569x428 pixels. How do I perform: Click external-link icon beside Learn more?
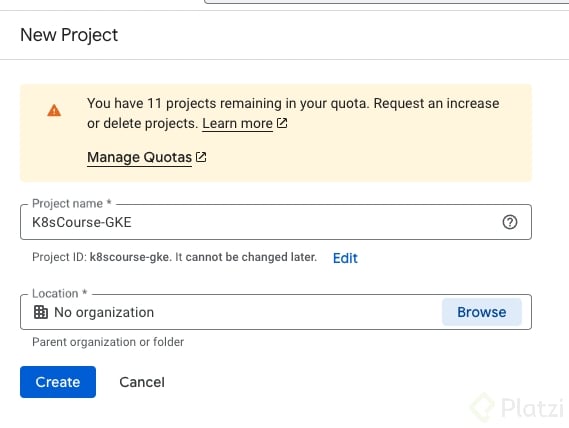pyautogui.click(x=282, y=123)
